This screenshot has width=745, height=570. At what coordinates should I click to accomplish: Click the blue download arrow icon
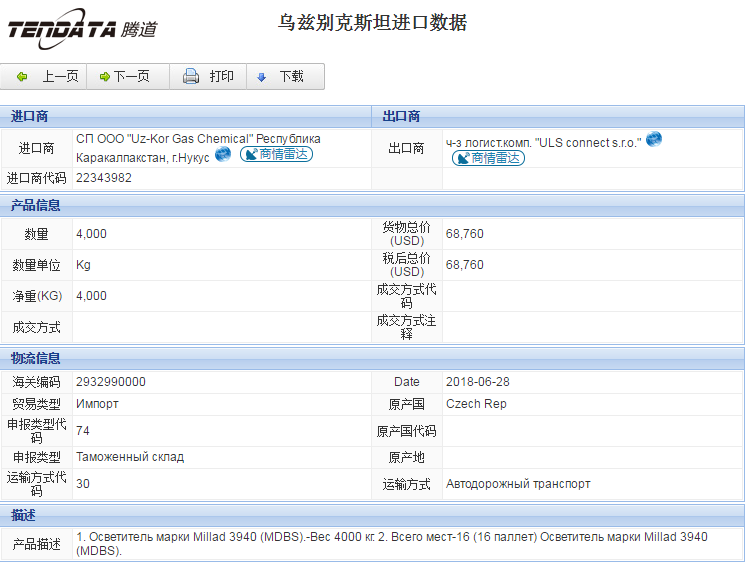click(262, 77)
